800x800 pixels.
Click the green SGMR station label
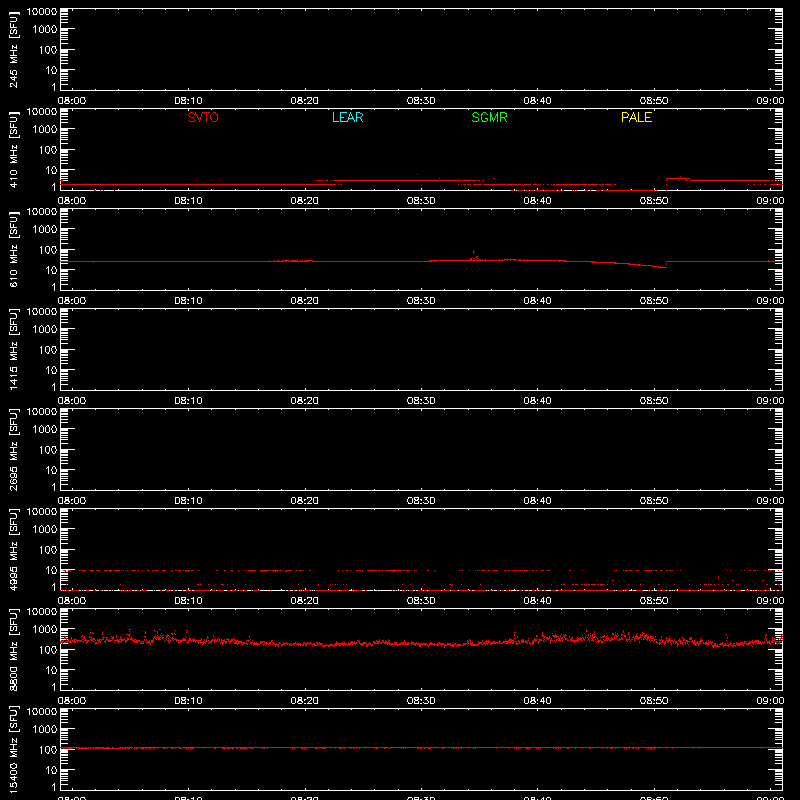pos(489,117)
